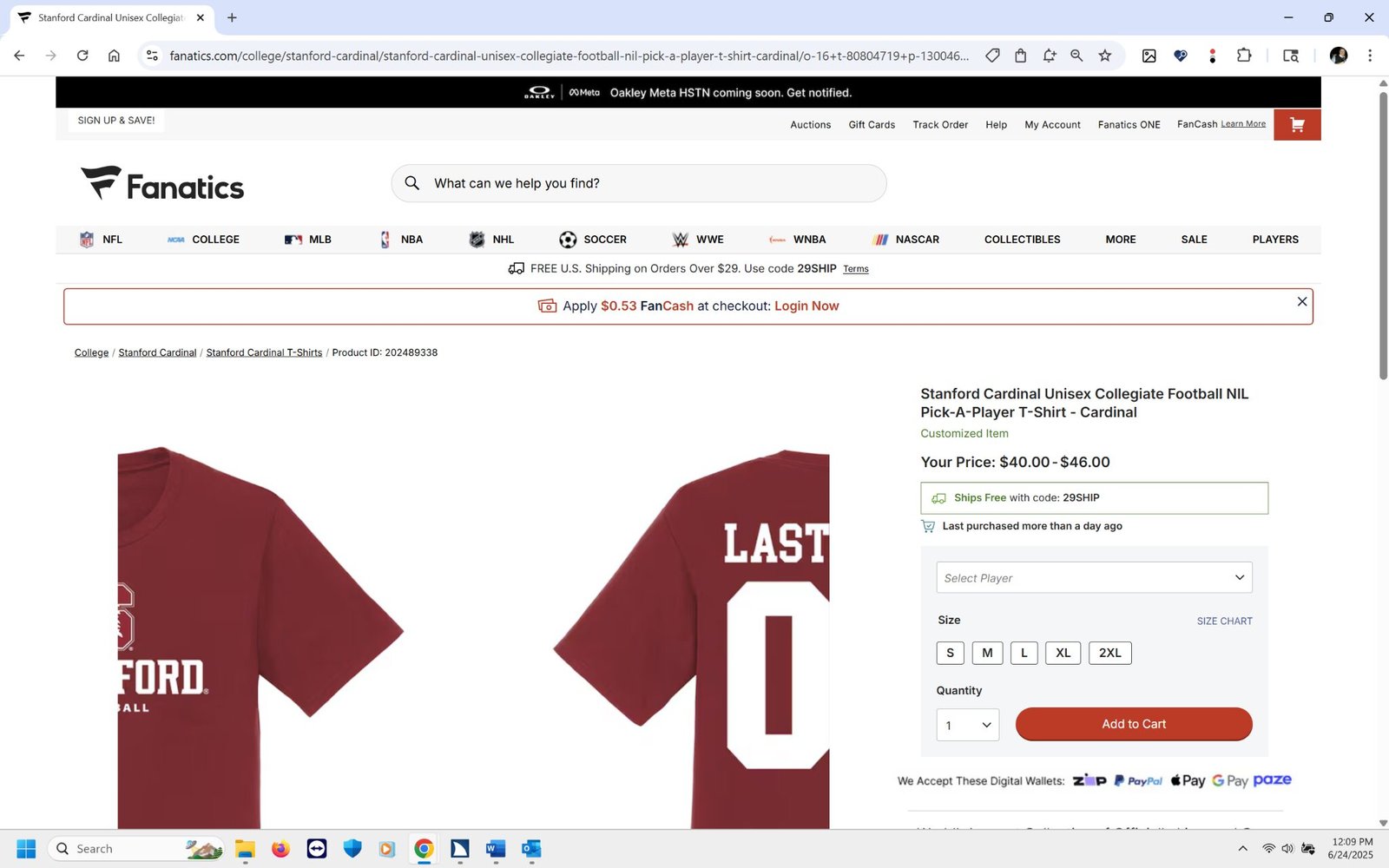Launch Firefox from the taskbar
This screenshot has width=1389, height=868.
(280, 848)
